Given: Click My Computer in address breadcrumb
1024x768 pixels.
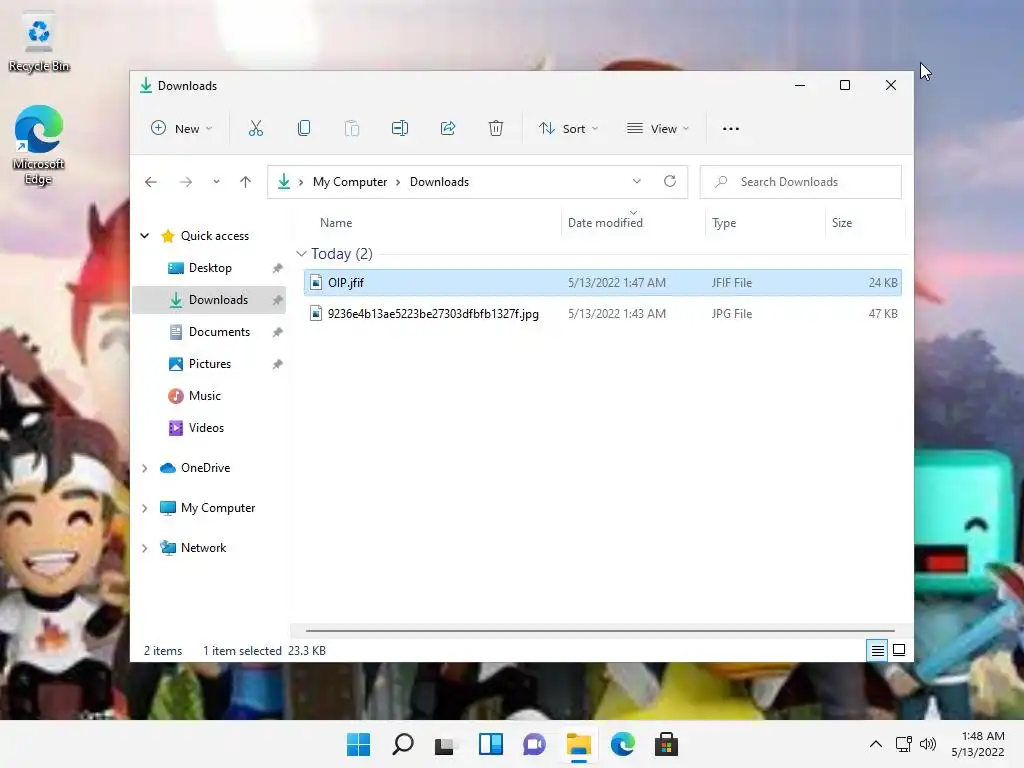Looking at the screenshot, I should pyautogui.click(x=350, y=182).
